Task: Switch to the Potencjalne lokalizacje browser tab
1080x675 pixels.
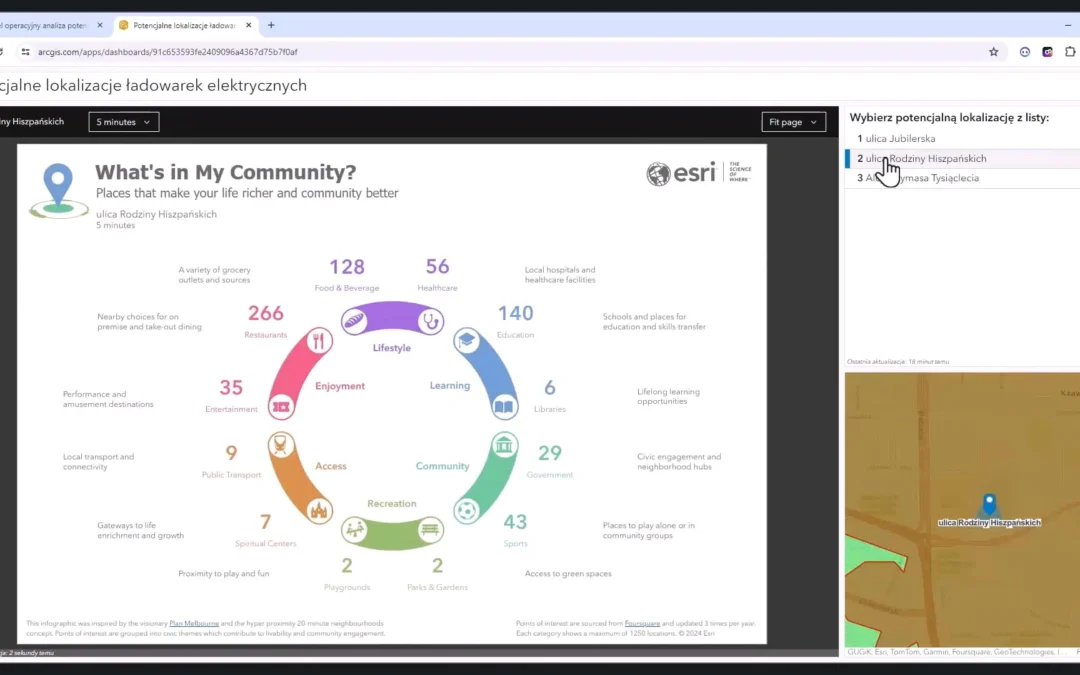Action: coord(184,25)
